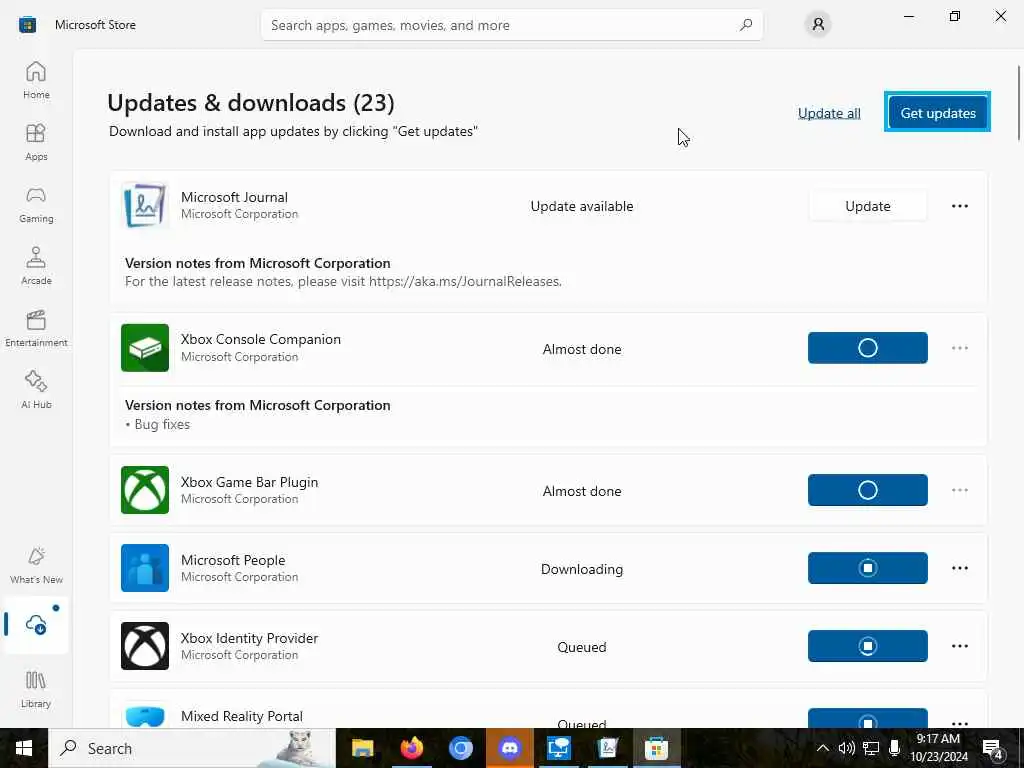This screenshot has width=1024, height=768.
Task: Click the search magnifier icon
Action: (746, 25)
